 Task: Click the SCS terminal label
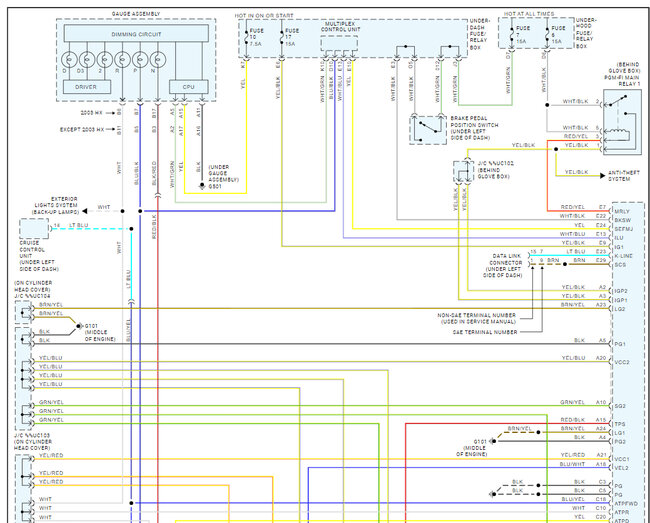click(x=620, y=264)
